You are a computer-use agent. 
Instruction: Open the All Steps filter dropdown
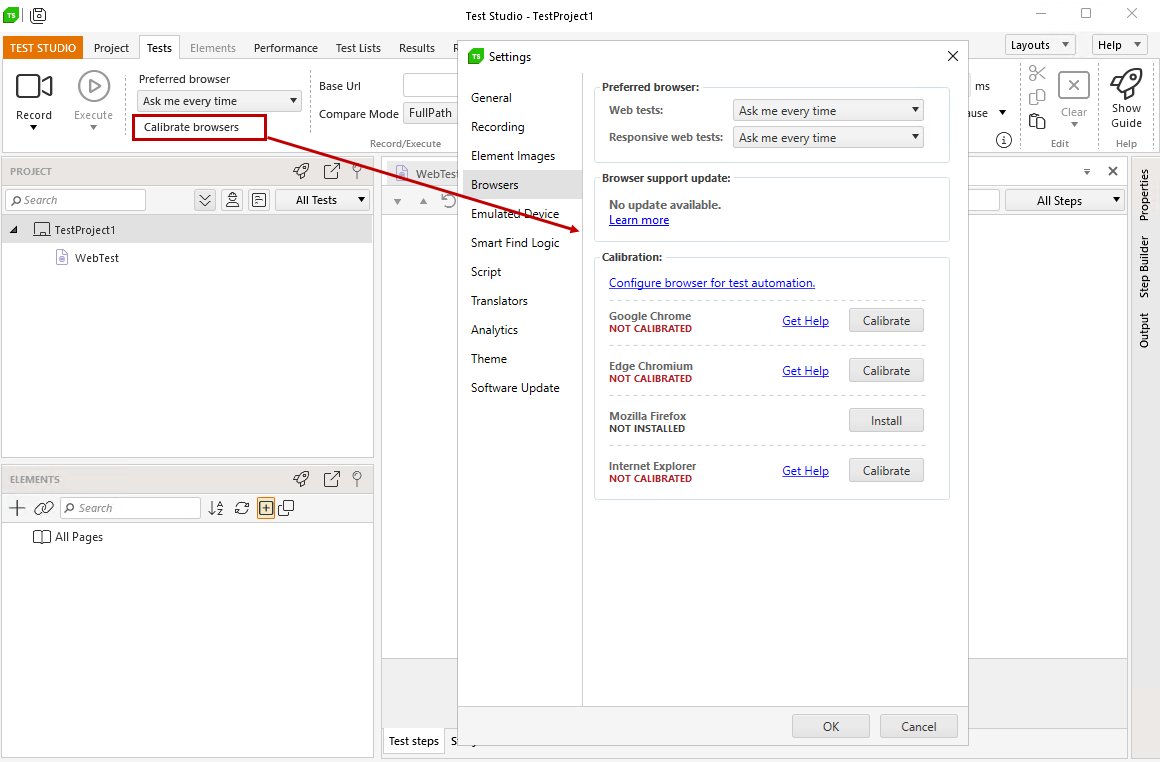1065,200
